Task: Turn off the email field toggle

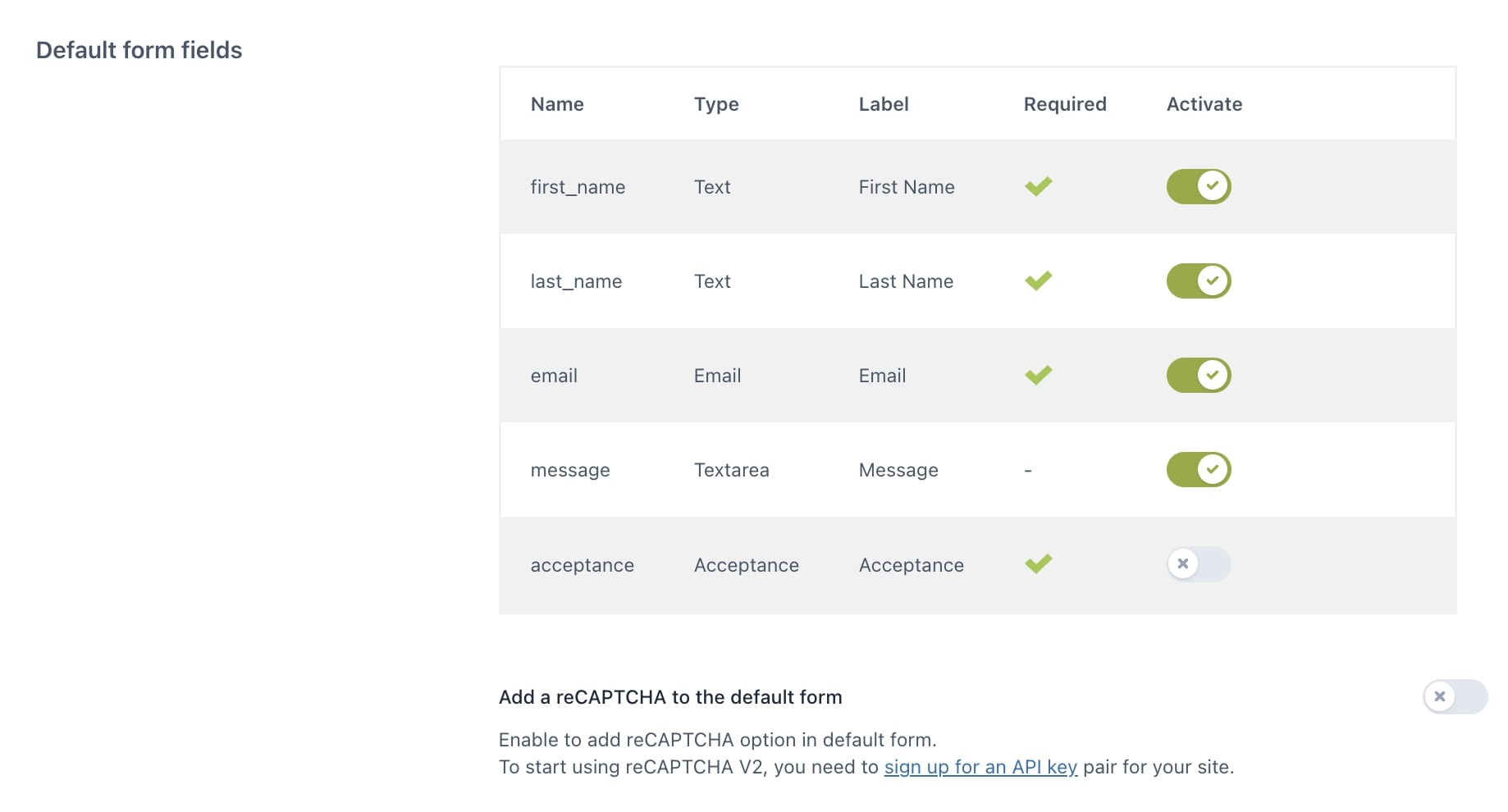Action: coord(1199,375)
